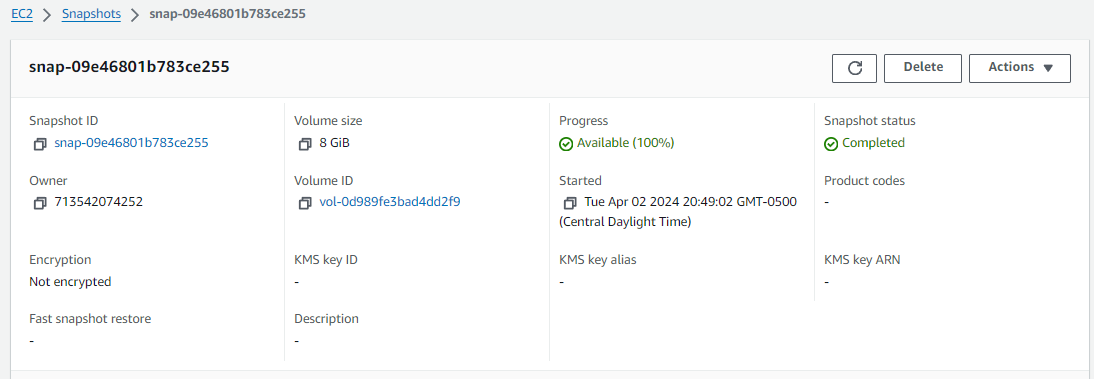Select the owner number 713542074252
The height and width of the screenshot is (379, 1094).
coord(98,202)
